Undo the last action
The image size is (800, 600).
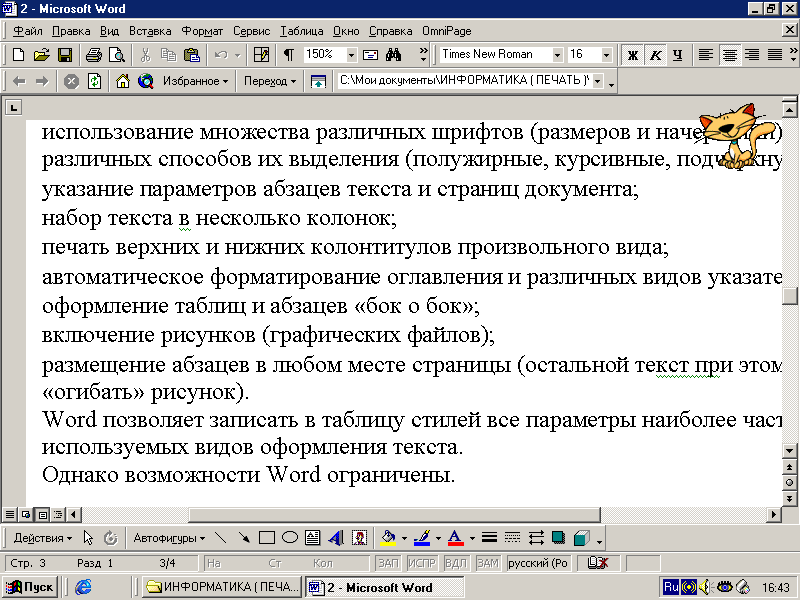click(220, 55)
